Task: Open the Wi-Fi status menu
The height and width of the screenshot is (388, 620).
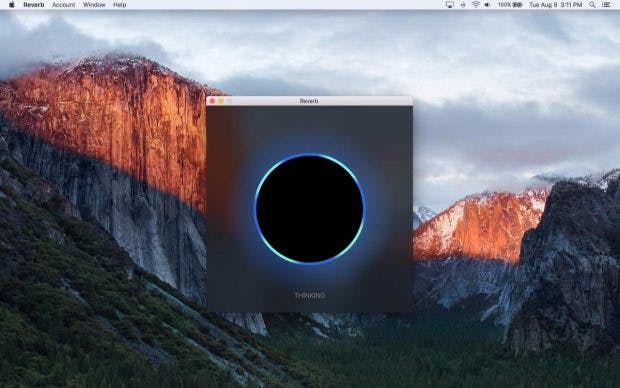Action: 475,5
